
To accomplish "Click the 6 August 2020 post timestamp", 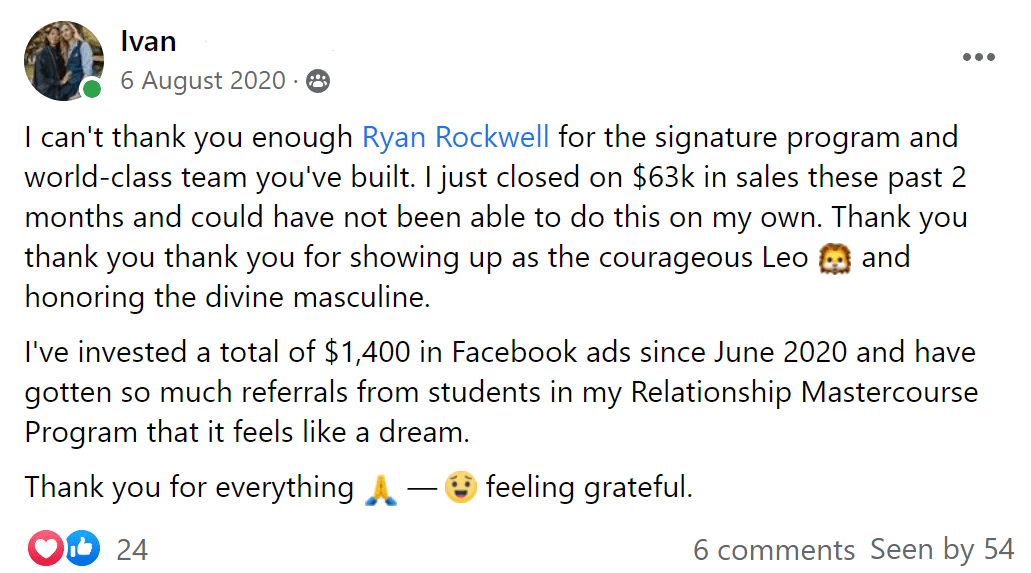I will tap(203, 81).
